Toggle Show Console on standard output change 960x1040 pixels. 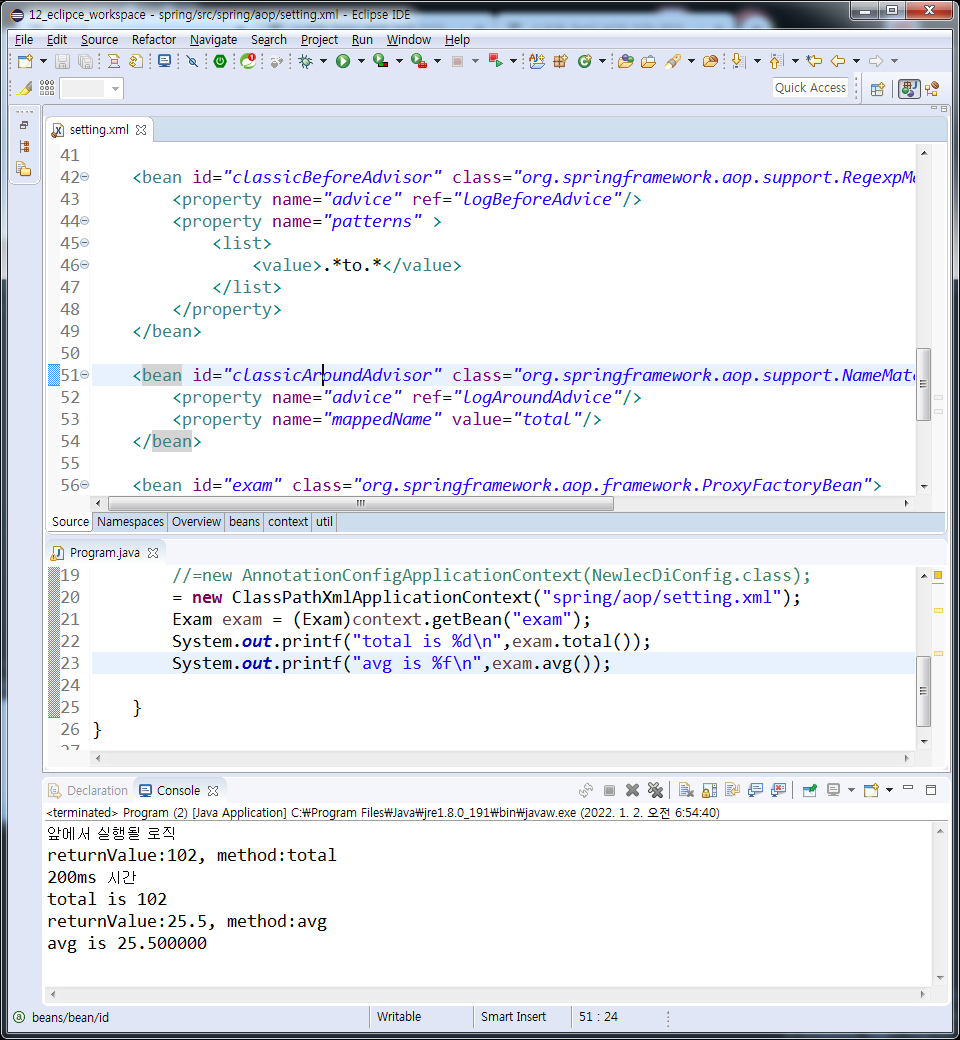[x=755, y=790]
